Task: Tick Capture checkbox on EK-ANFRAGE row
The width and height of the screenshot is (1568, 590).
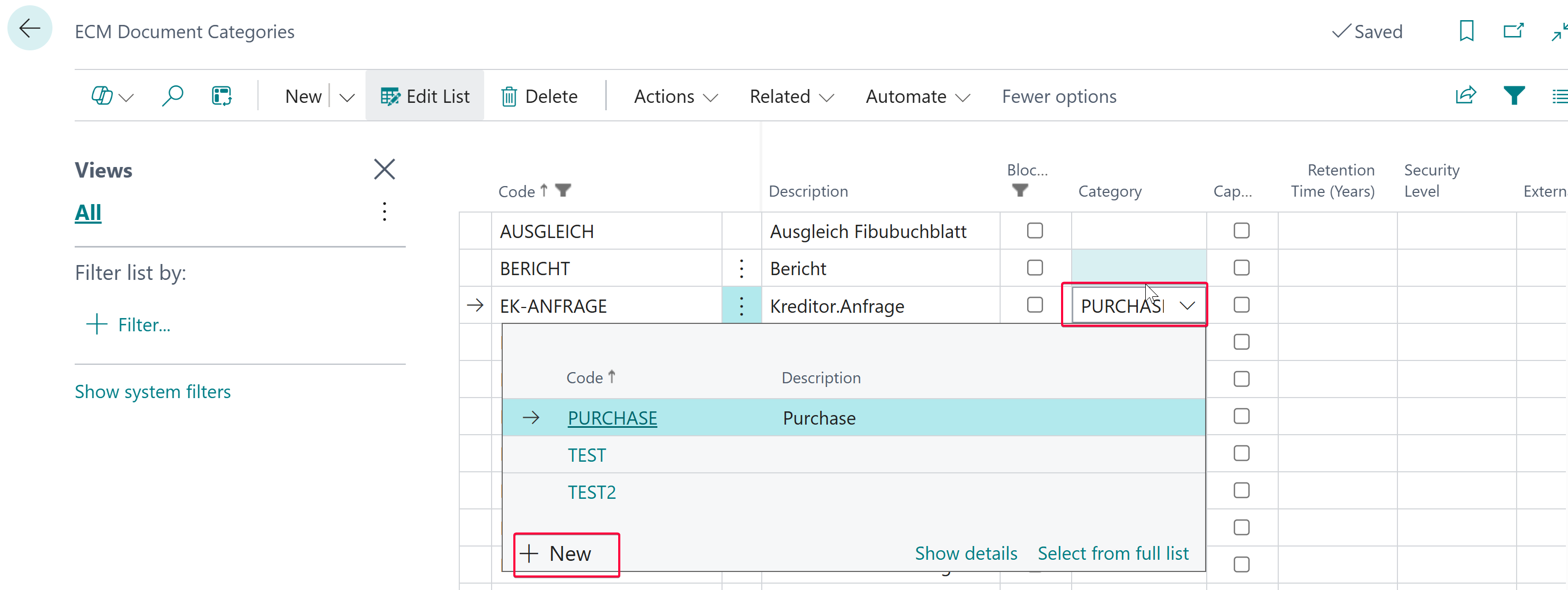Action: pyautogui.click(x=1241, y=305)
